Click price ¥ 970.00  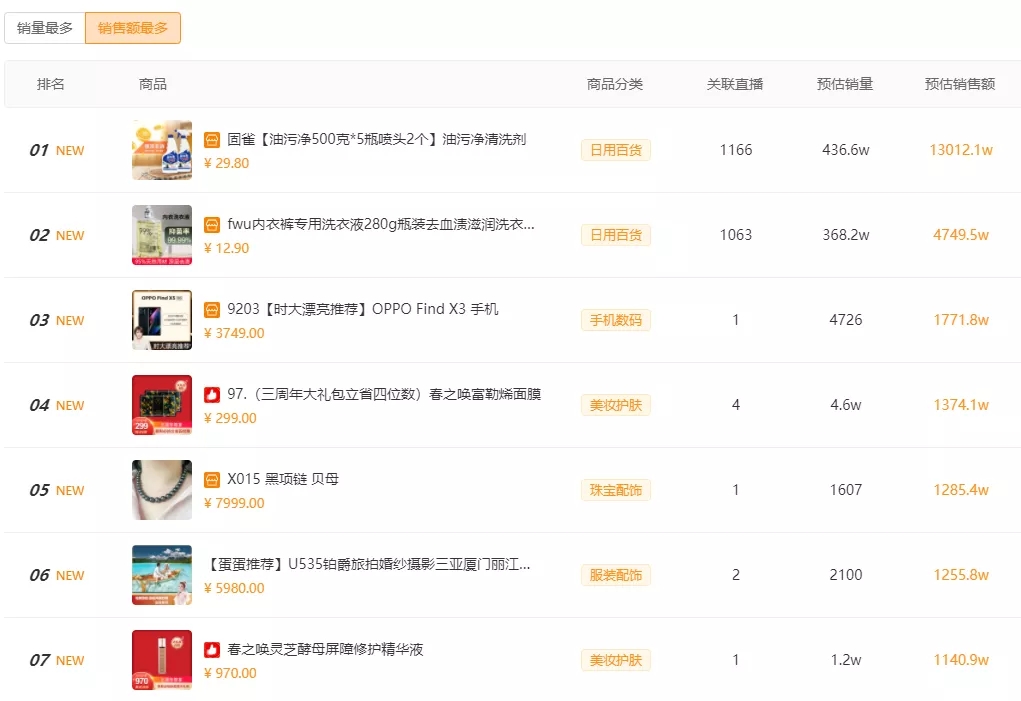[231, 674]
